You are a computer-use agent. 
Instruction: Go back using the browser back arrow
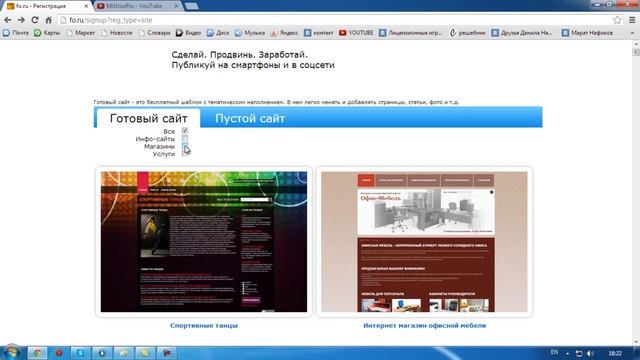tap(7, 20)
